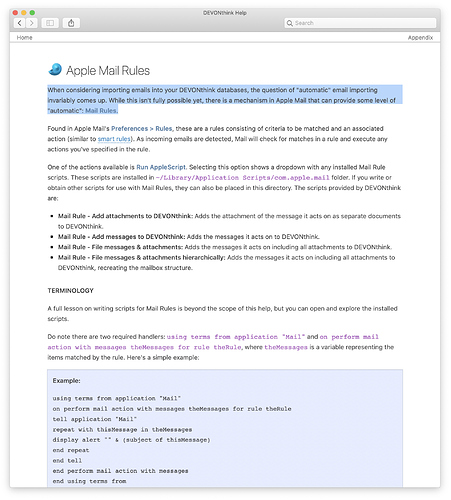Toggle the table of contents sidebar

tap(50, 23)
